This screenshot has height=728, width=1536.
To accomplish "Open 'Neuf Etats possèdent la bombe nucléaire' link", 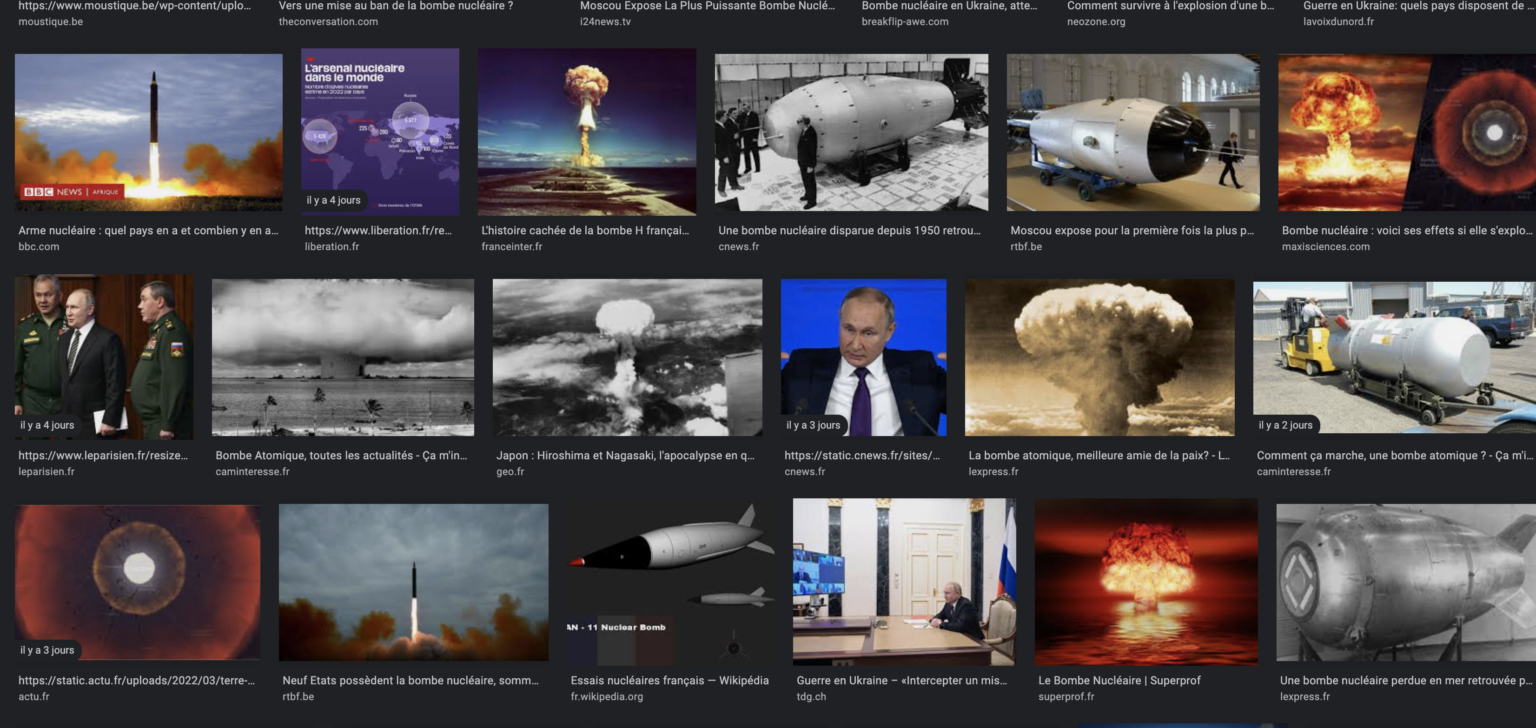I will click(x=410, y=681).
